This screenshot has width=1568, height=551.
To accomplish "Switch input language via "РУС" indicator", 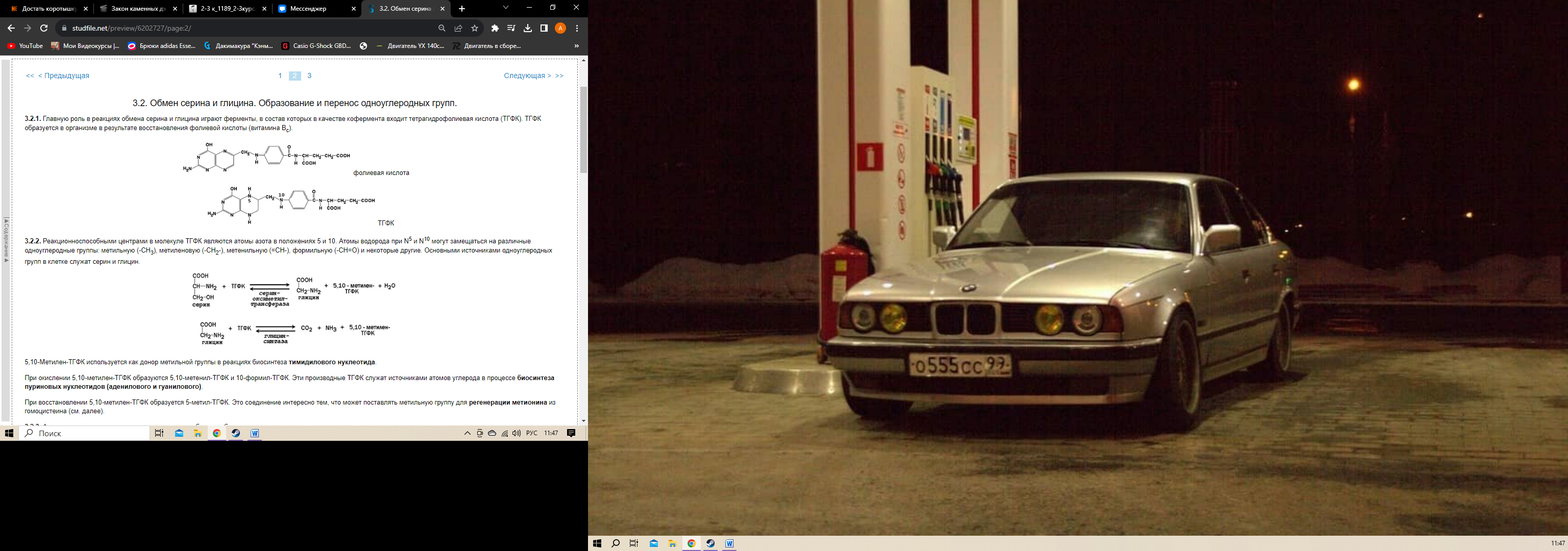I will click(x=532, y=433).
